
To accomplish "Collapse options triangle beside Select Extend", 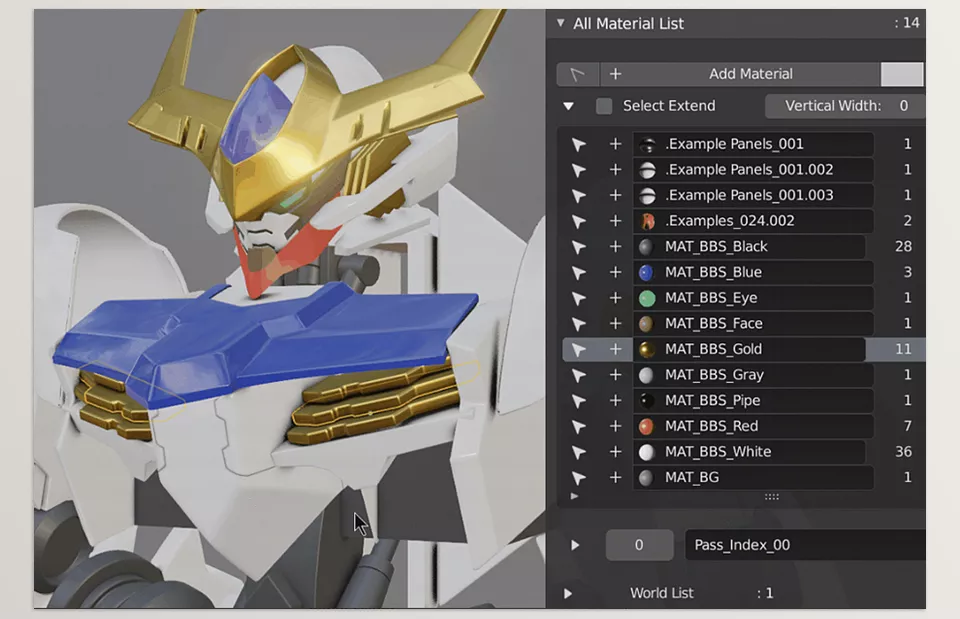I will (x=569, y=107).
